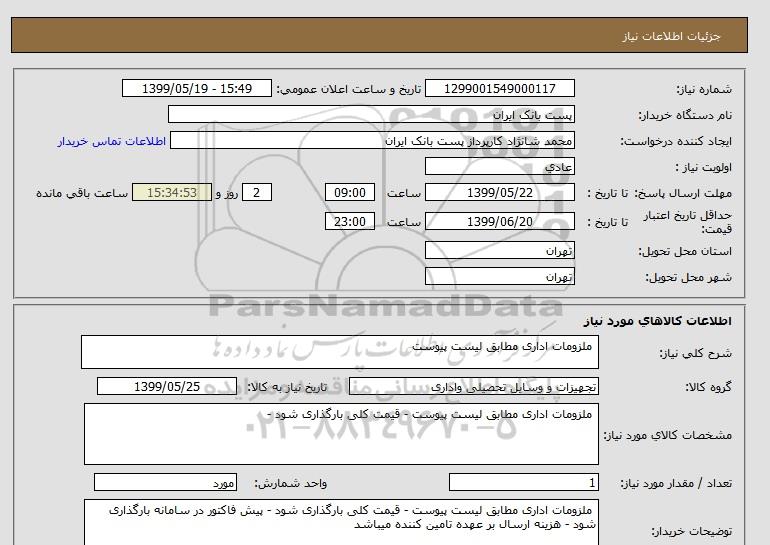Click the goods group field تجهیزات و وسایل تحصیلی واداری
This screenshot has width=770, height=545.
473,386
